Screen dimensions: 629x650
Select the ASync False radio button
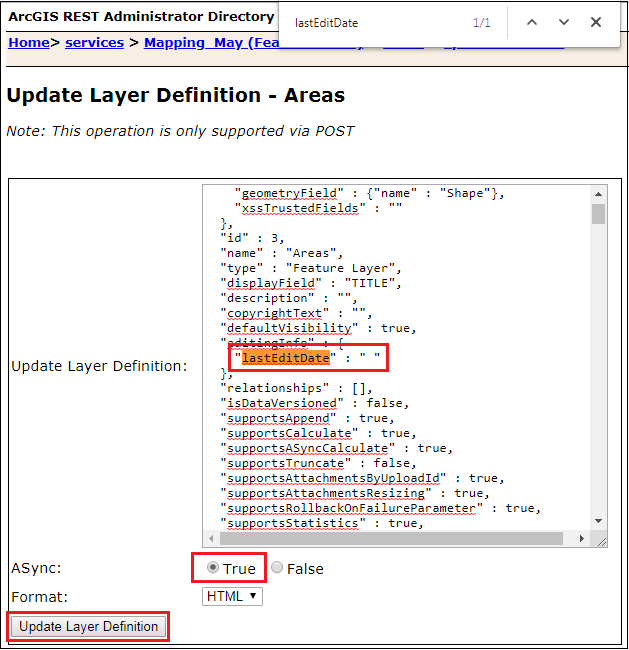click(x=277, y=567)
